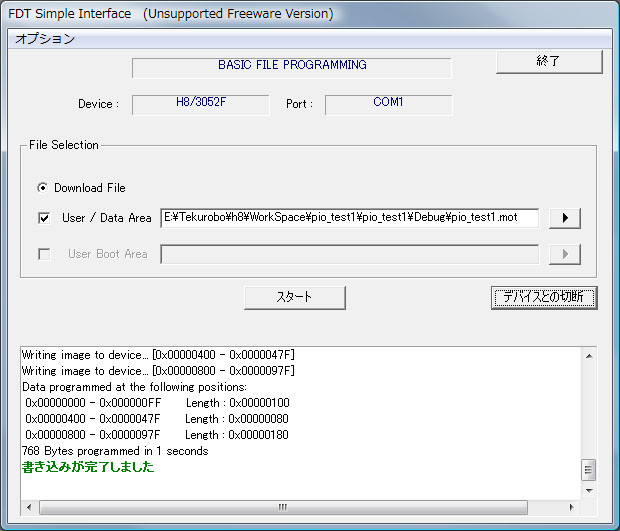Select the Device field showing H8/3052F
Image resolution: width=620 pixels, height=531 pixels.
tap(201, 104)
